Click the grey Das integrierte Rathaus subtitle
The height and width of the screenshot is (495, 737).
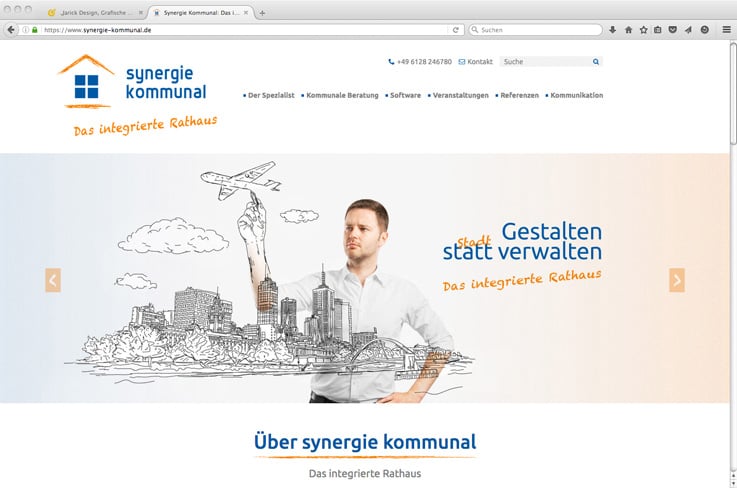(365, 473)
